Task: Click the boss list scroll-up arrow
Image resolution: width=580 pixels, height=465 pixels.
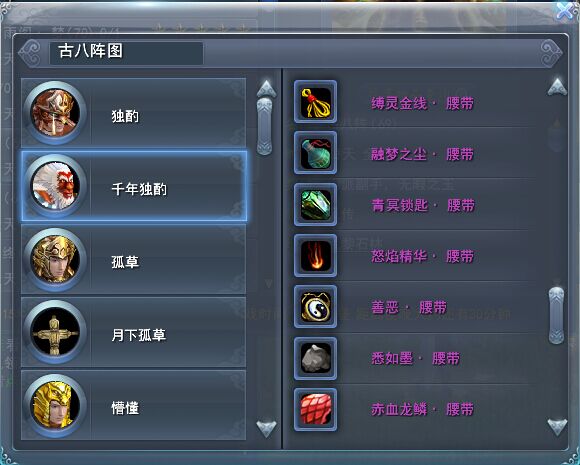Action: [266, 89]
